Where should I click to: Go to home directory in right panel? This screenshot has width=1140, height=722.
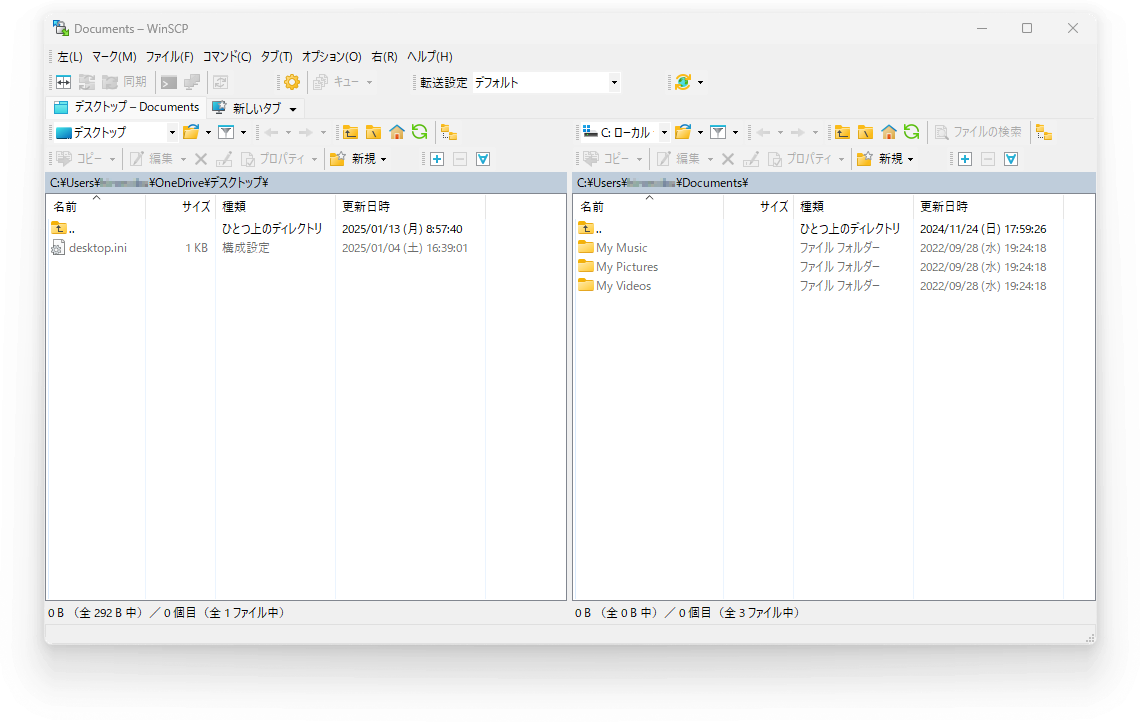[x=889, y=132]
